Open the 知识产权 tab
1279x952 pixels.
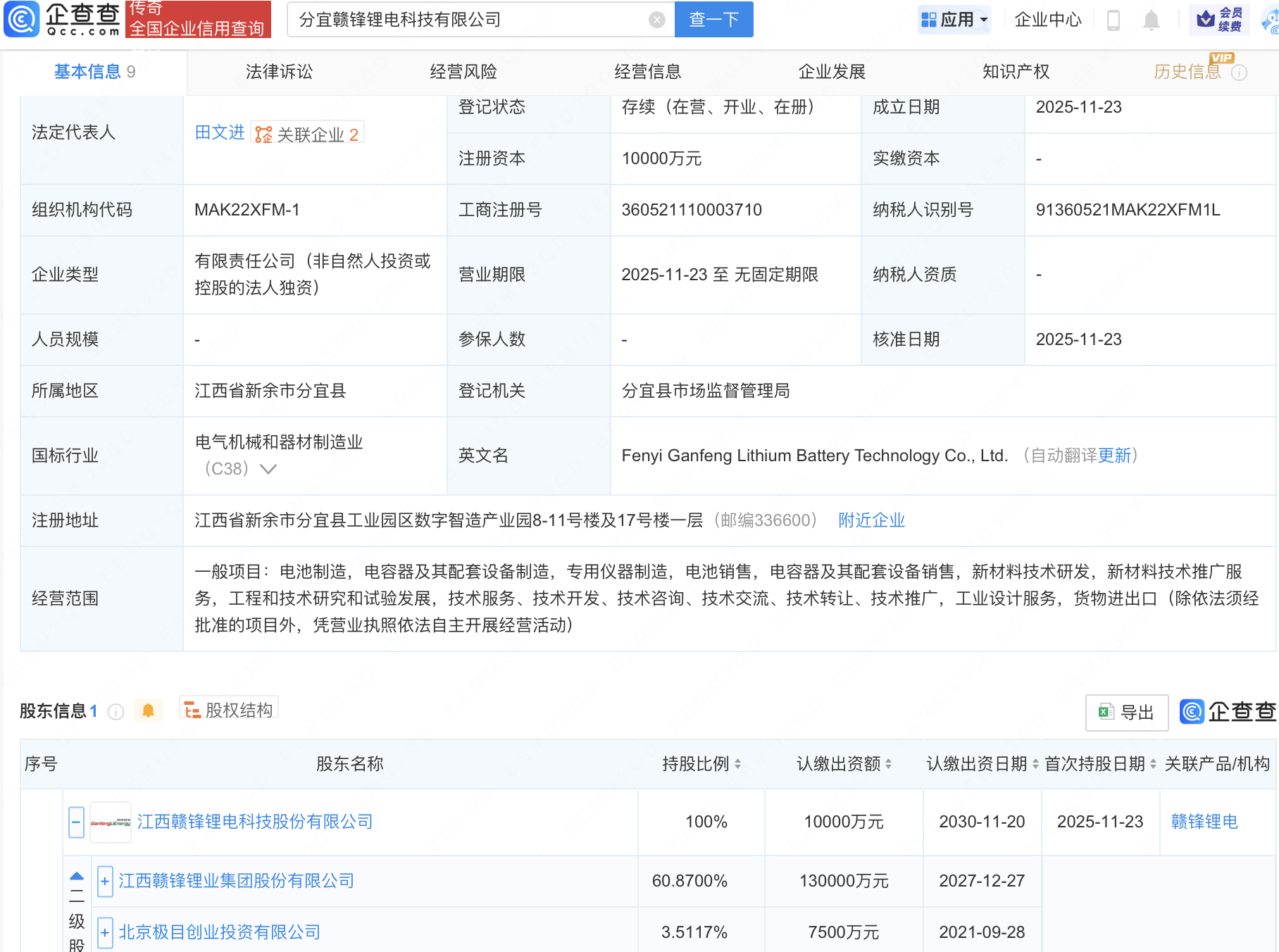pos(1016,72)
